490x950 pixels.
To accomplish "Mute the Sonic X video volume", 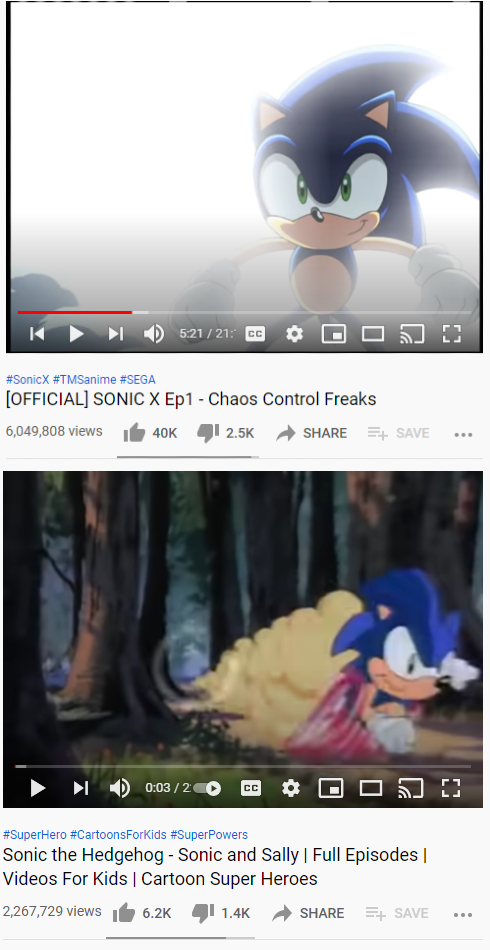I will point(153,334).
